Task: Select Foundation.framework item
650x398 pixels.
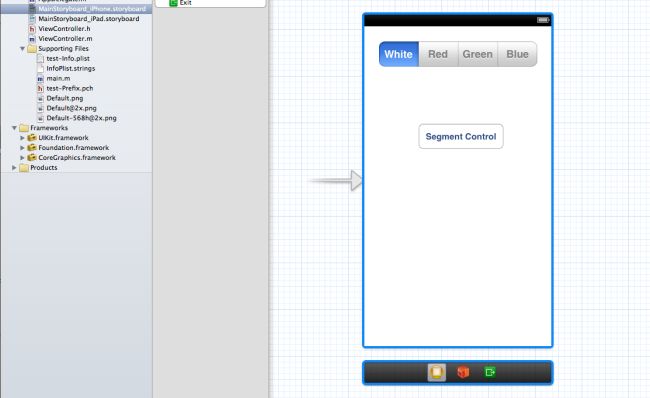Action: [74, 148]
